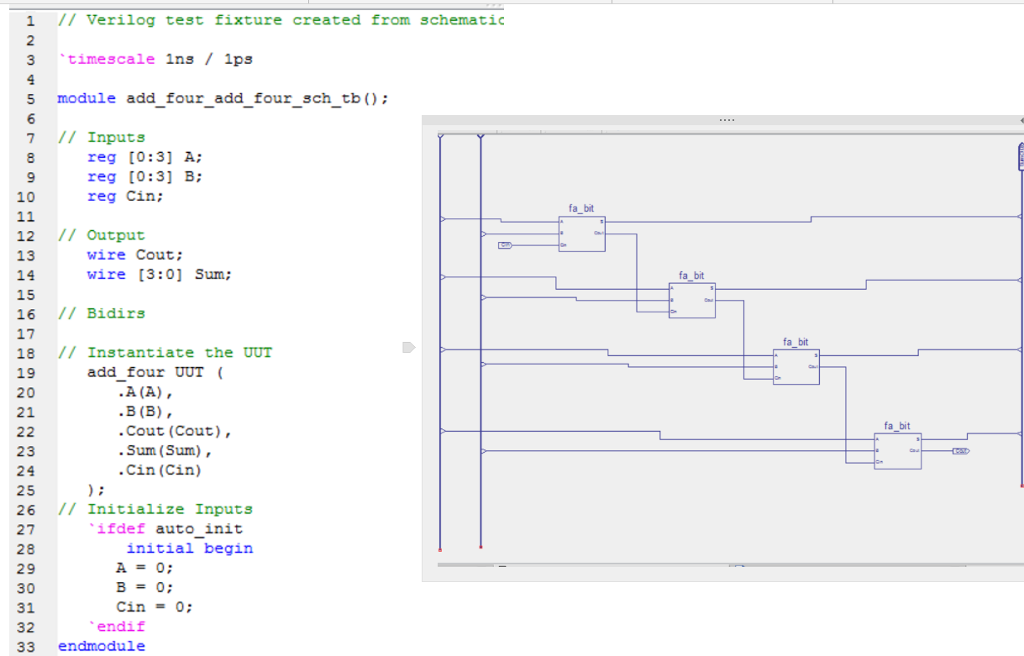Click the `ifdef auto_init line

(x=165, y=528)
